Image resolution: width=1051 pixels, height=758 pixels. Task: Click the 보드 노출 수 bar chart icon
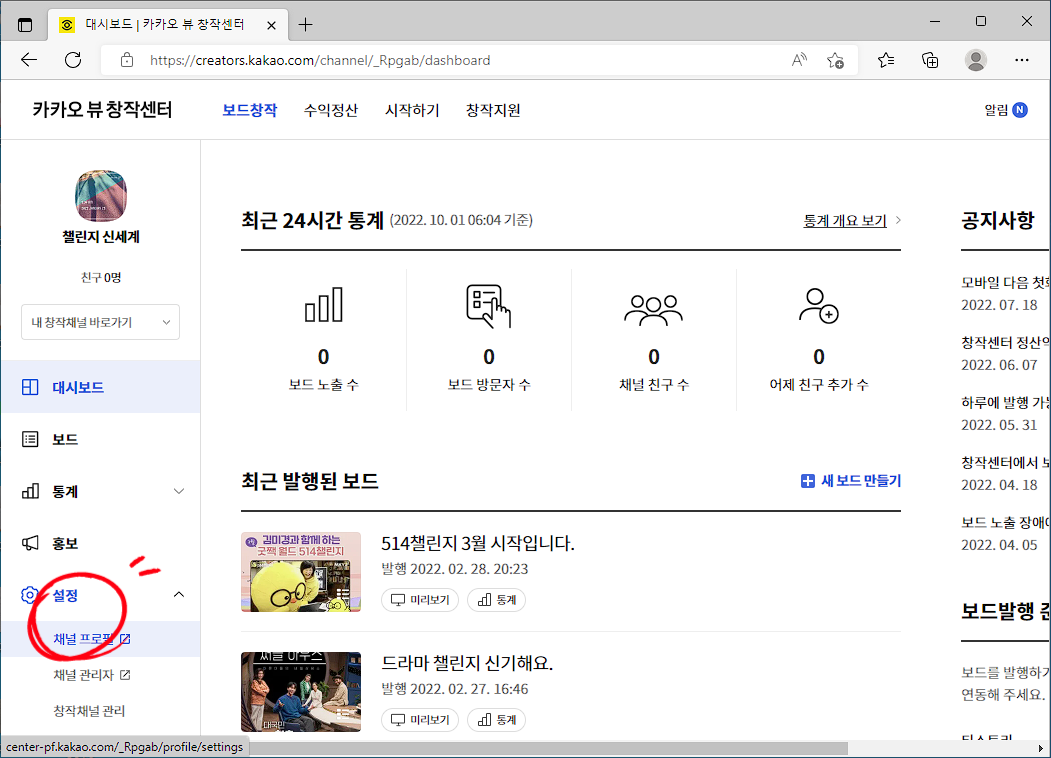(x=324, y=305)
